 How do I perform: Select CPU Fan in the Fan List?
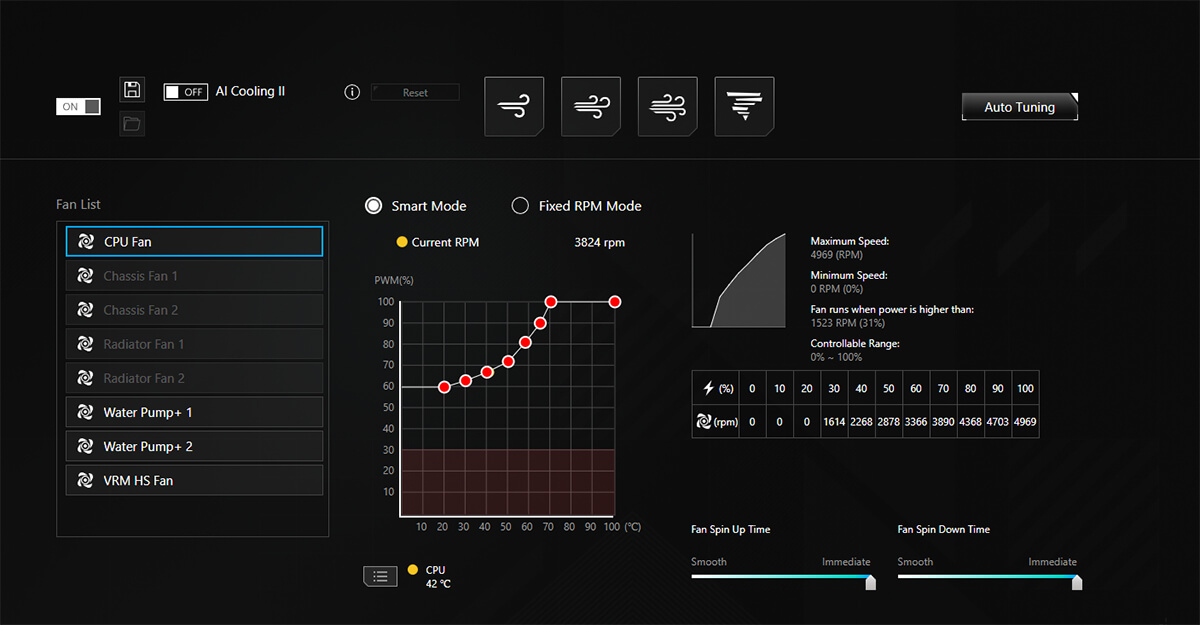pos(194,242)
